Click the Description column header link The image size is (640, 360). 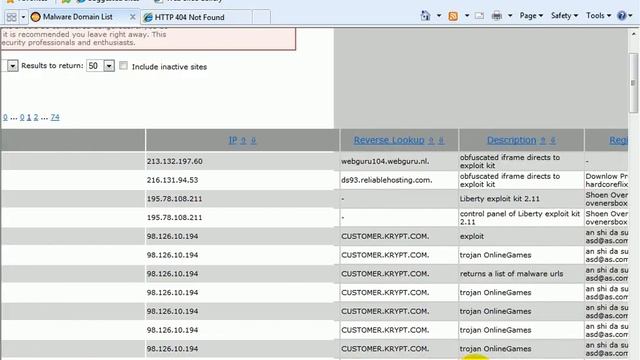click(x=511, y=140)
